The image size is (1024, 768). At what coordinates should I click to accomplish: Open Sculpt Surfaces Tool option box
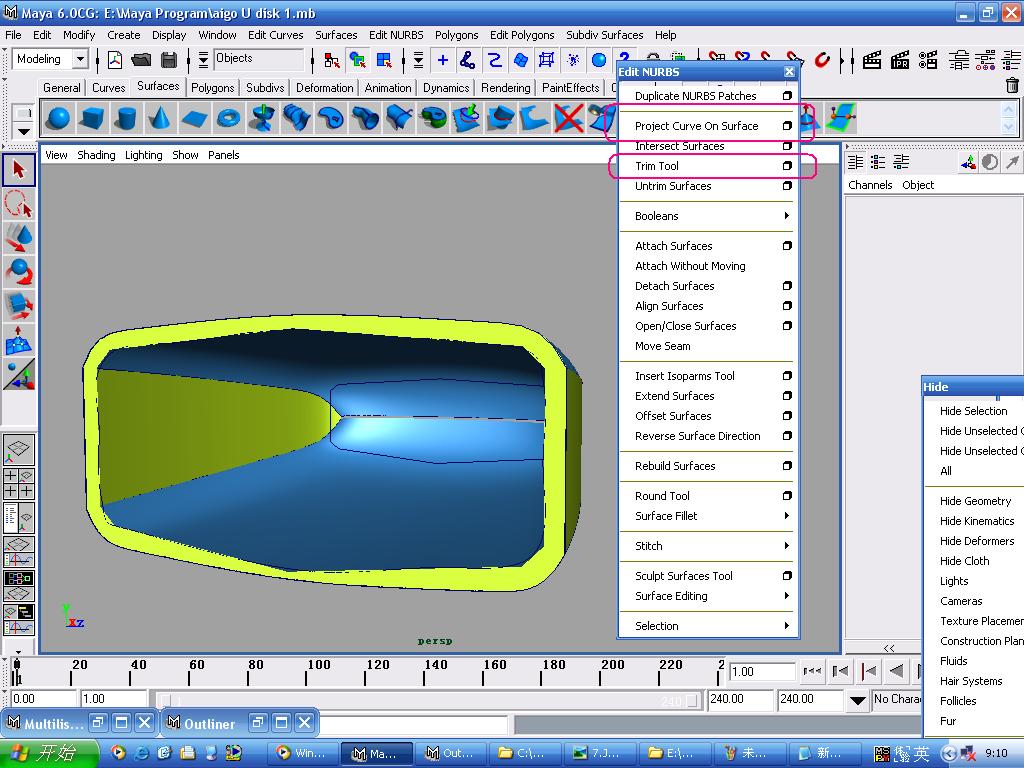tap(787, 575)
